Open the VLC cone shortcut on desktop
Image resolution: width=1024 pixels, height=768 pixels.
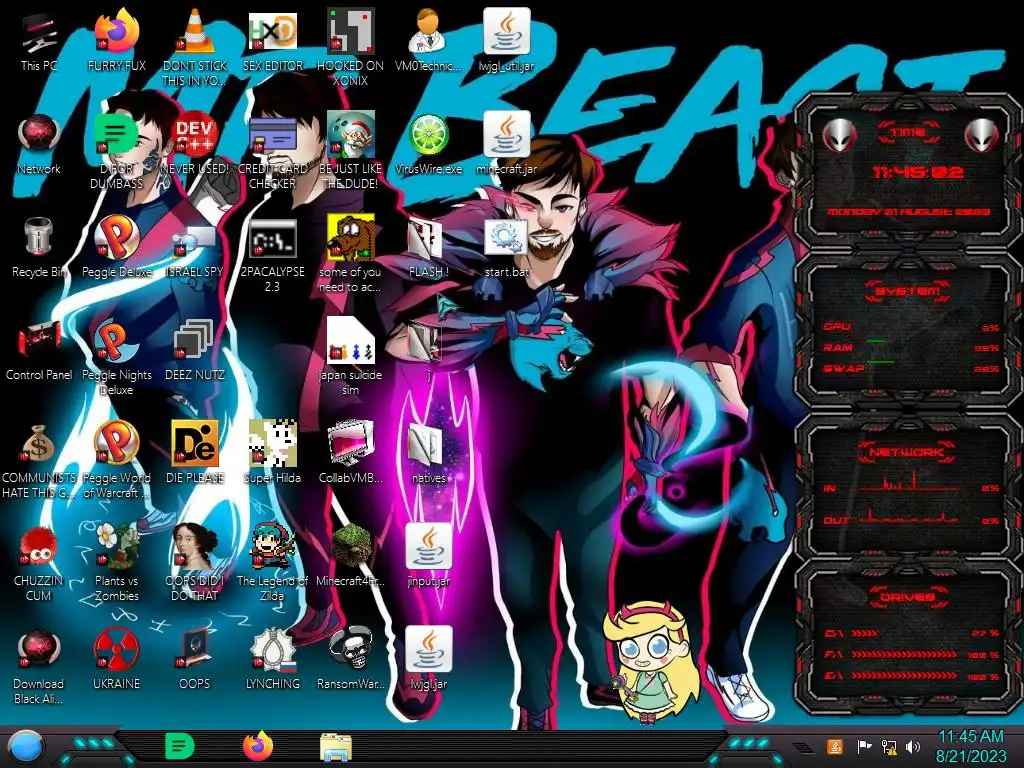pos(195,31)
